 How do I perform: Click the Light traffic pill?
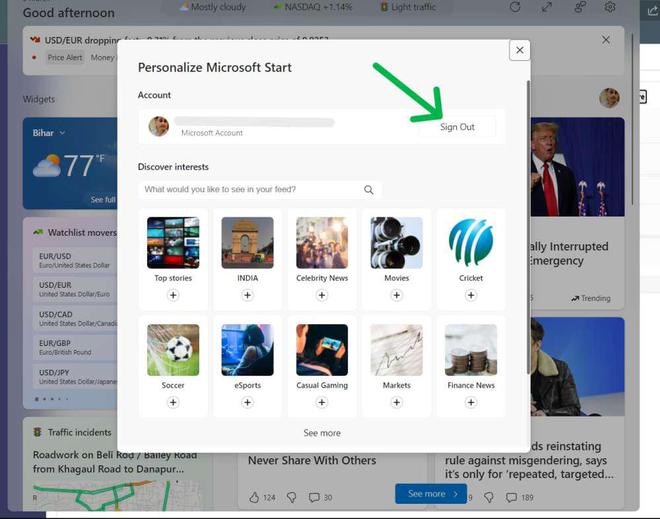[x=408, y=7]
